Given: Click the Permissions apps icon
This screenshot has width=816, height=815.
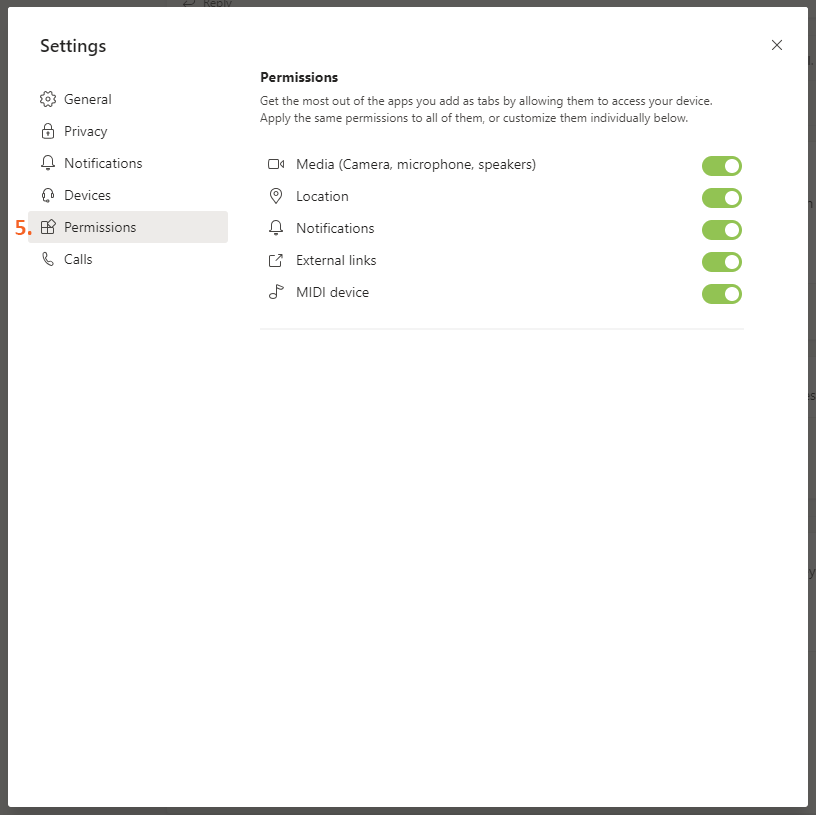Looking at the screenshot, I should pyautogui.click(x=48, y=227).
